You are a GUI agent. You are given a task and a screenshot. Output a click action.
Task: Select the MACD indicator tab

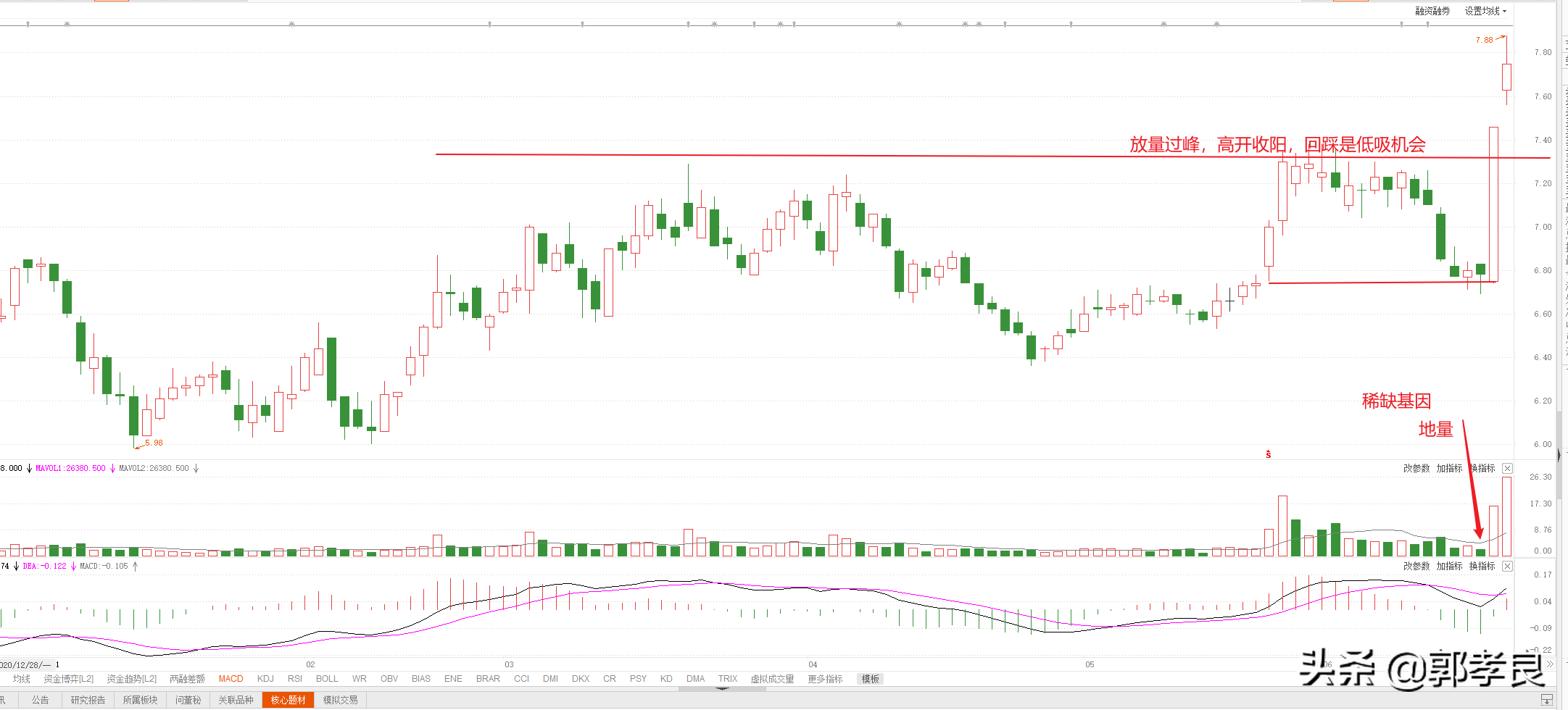click(231, 679)
